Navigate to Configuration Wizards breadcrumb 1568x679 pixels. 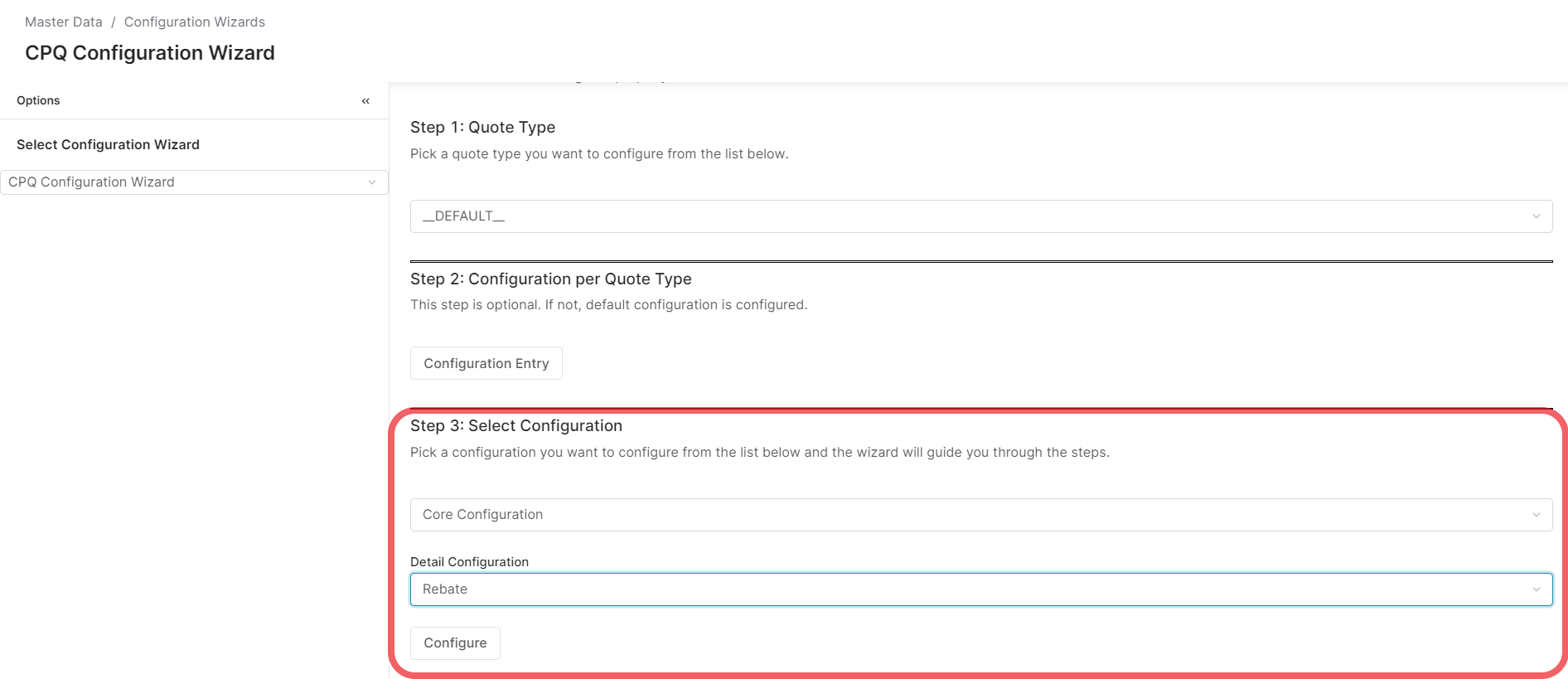pos(195,22)
